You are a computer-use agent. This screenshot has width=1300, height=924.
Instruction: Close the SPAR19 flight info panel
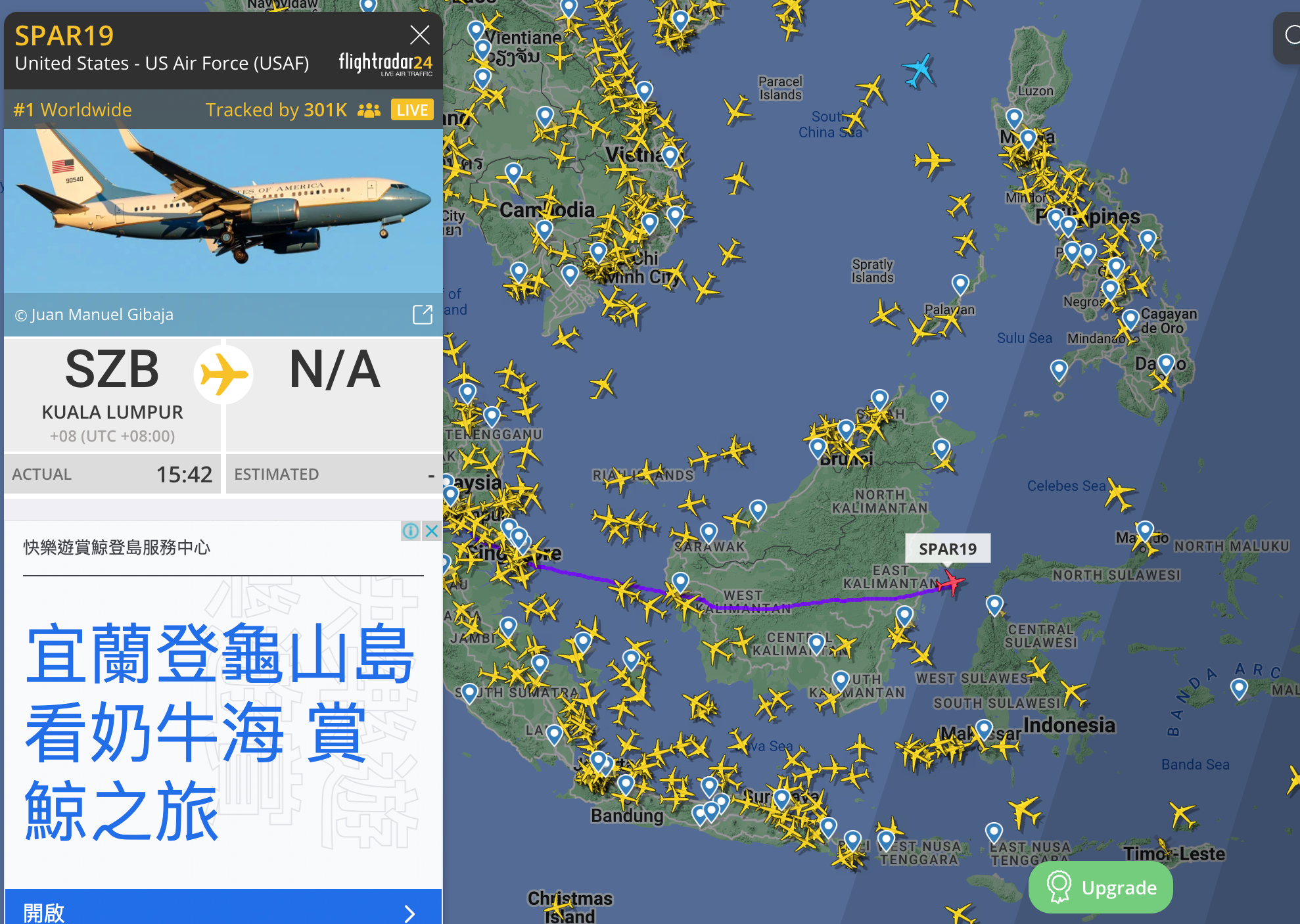coord(419,35)
